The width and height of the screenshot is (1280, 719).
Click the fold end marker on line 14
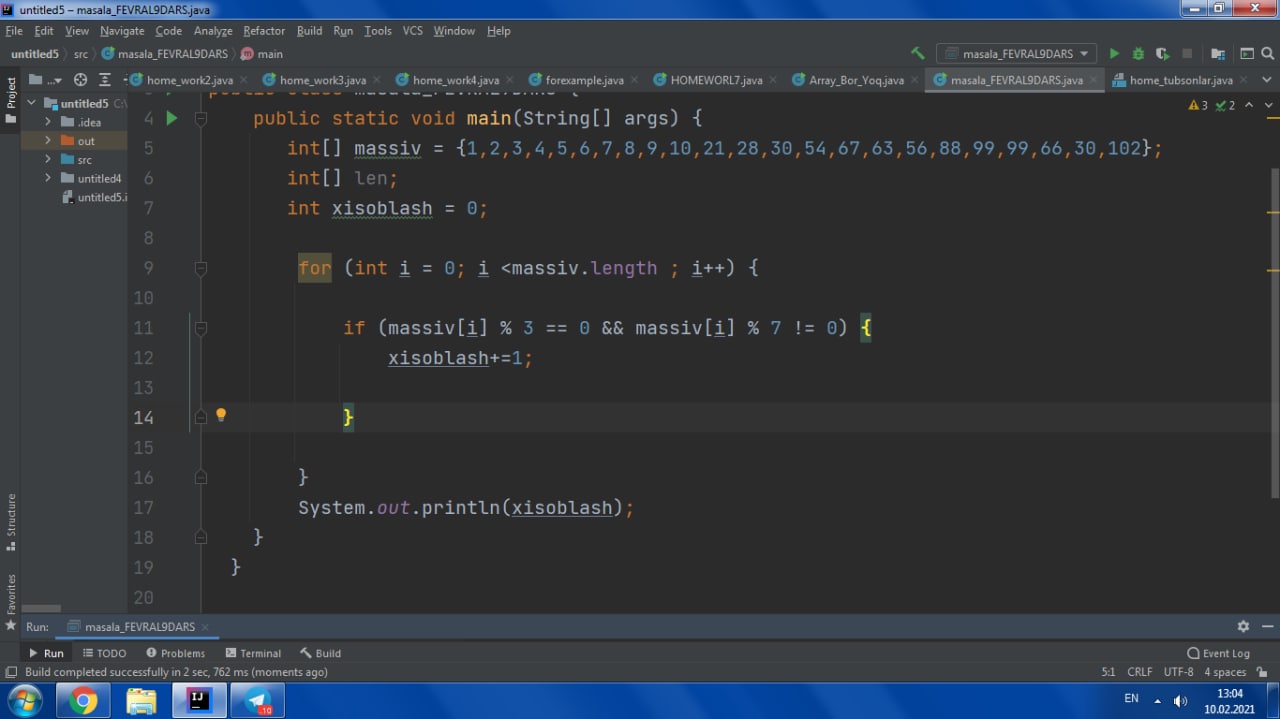(201, 416)
